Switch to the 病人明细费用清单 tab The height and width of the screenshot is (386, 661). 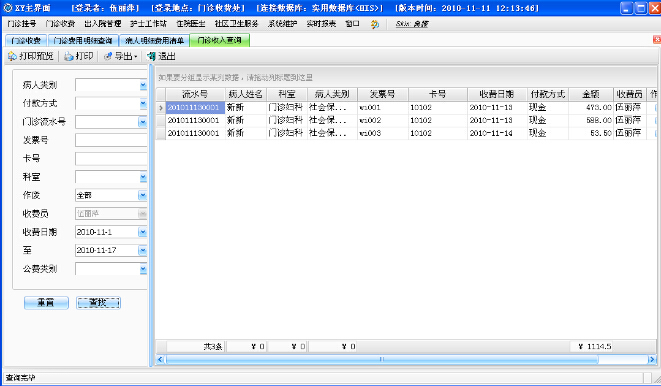(x=154, y=40)
